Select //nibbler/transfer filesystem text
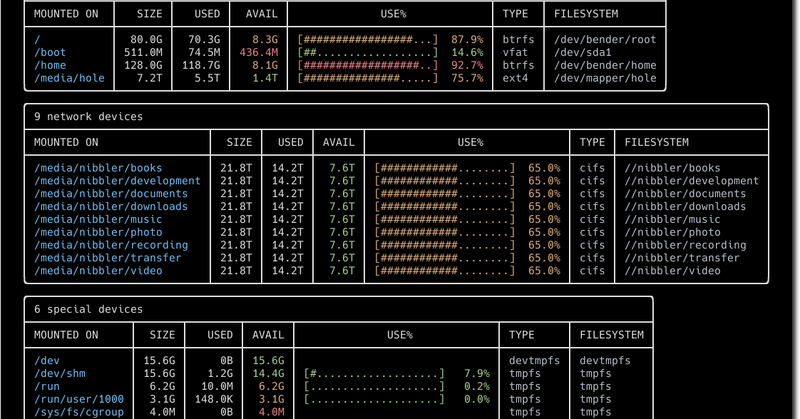The width and height of the screenshot is (800, 419). (x=682, y=258)
